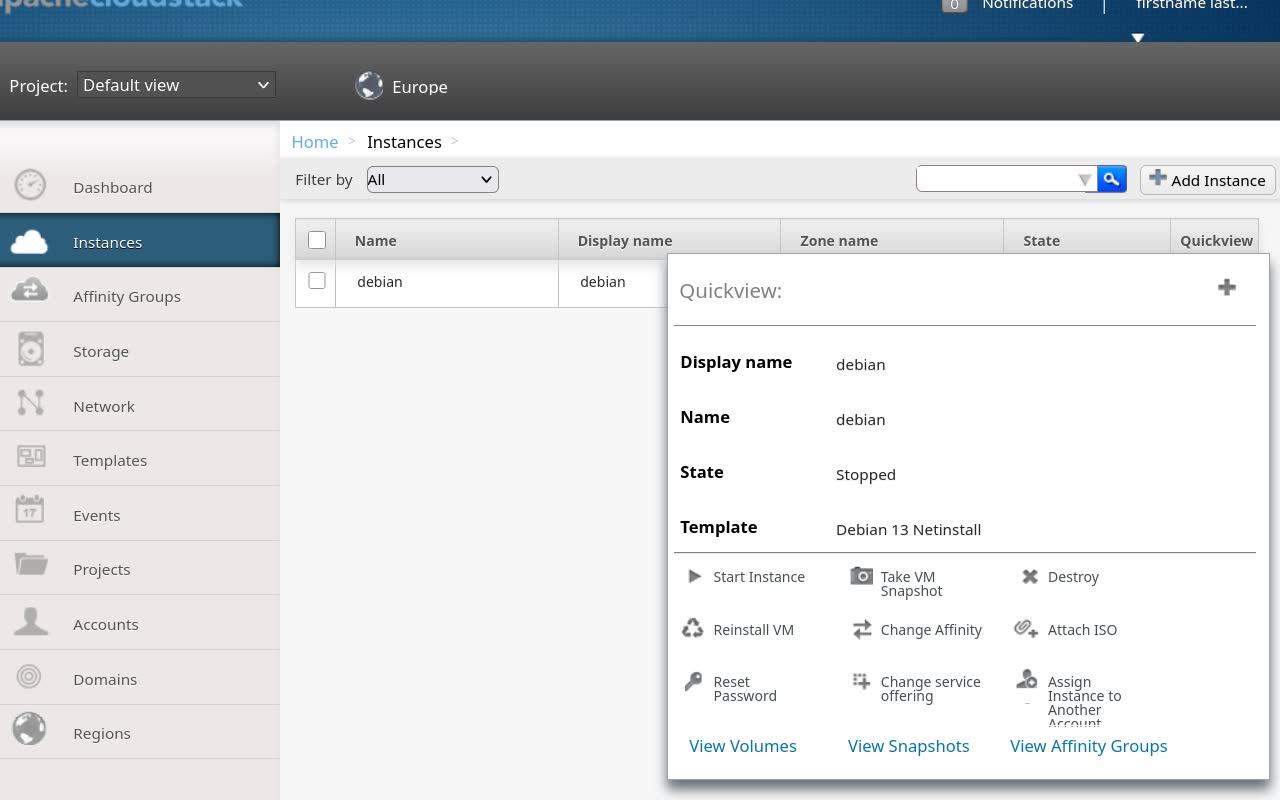Viewport: 1280px width, 800px height.
Task: Click the Add Instance button
Action: pyautogui.click(x=1207, y=180)
